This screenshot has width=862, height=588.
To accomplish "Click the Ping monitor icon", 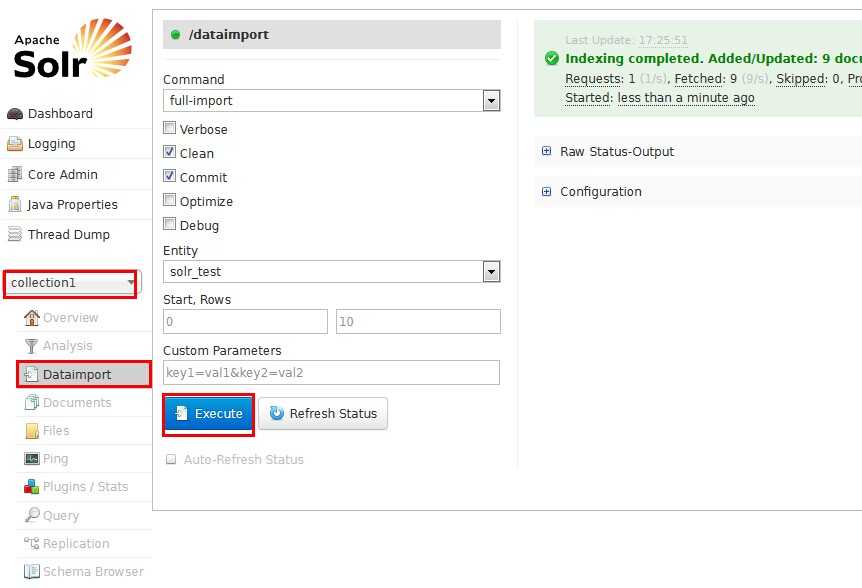I will point(32,458).
